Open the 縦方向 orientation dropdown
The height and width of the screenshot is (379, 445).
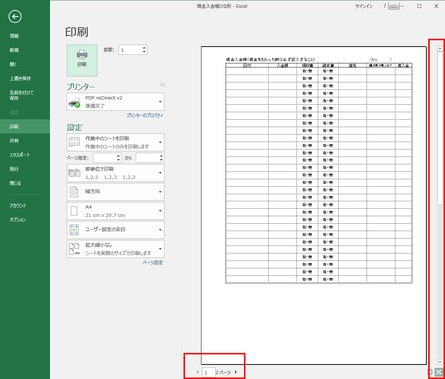click(x=115, y=192)
